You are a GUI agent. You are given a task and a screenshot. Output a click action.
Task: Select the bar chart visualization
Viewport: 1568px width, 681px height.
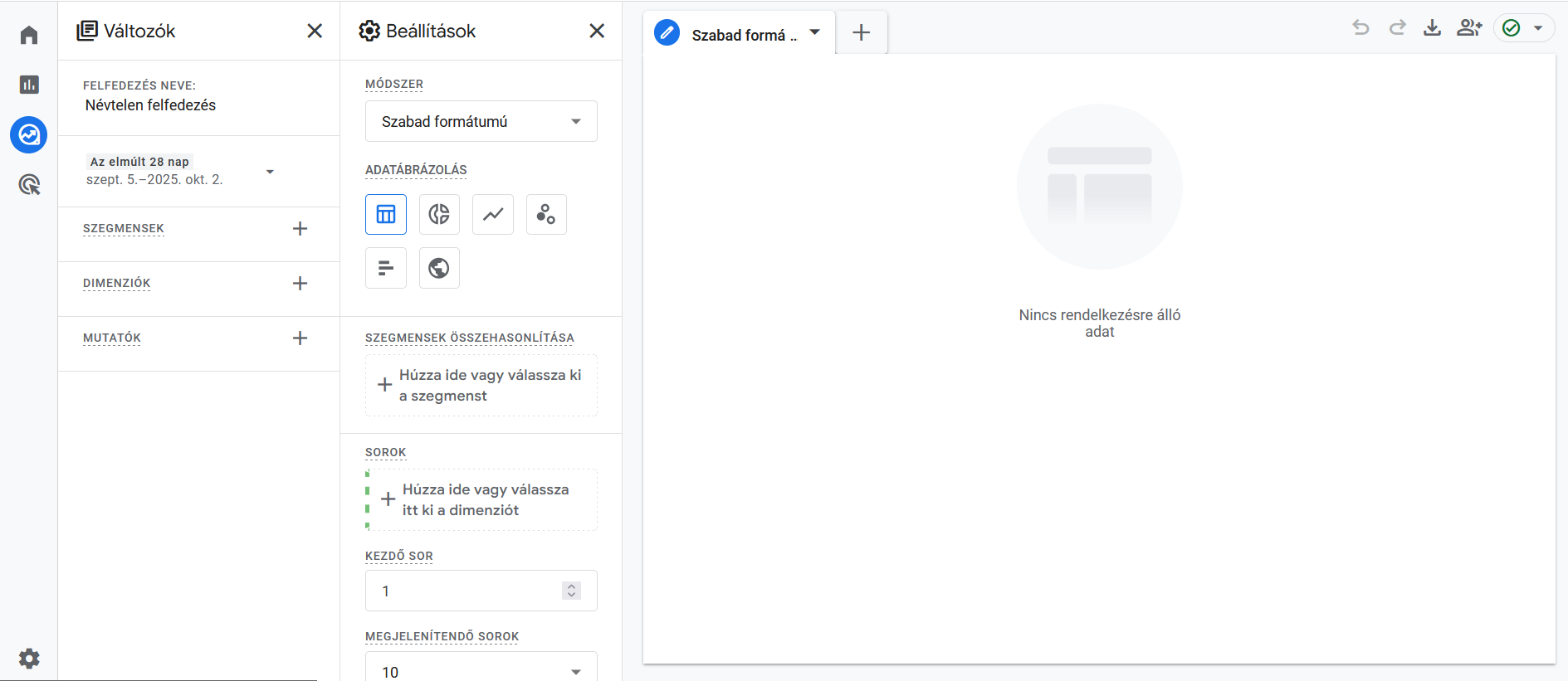pyautogui.click(x=386, y=268)
